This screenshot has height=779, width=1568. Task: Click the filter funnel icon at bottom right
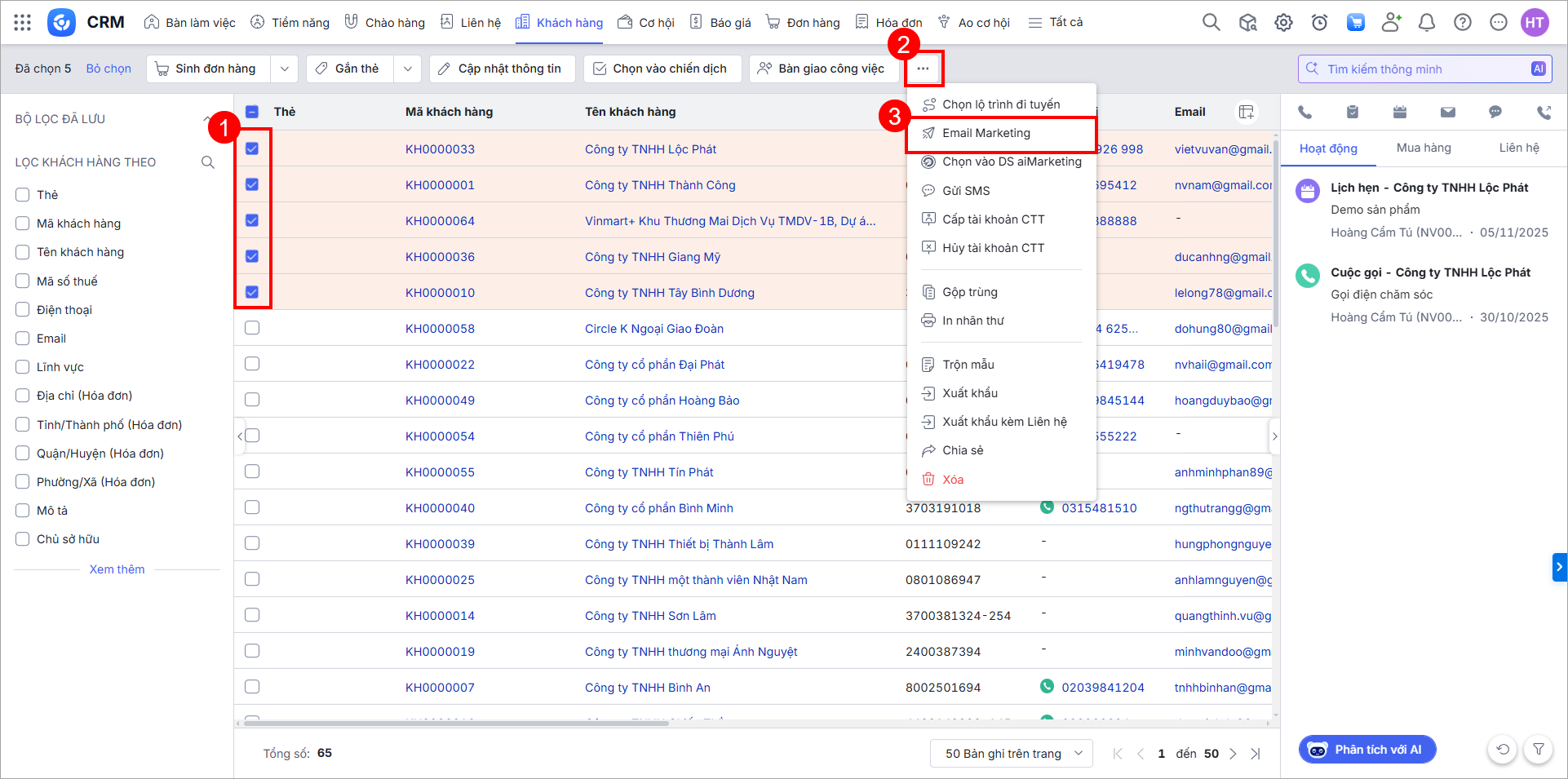coord(1538,749)
